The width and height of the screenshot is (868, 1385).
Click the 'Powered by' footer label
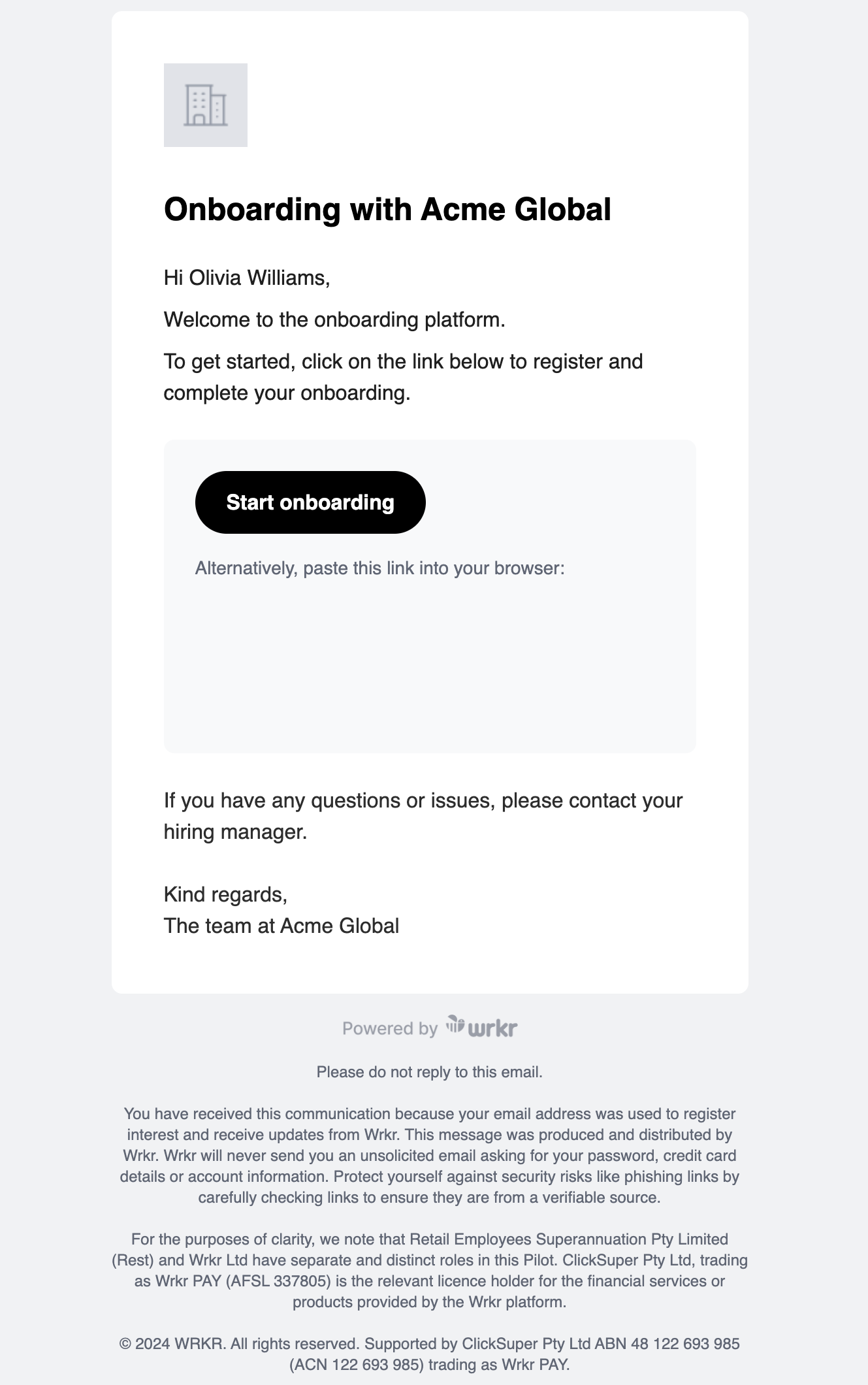click(x=390, y=1029)
